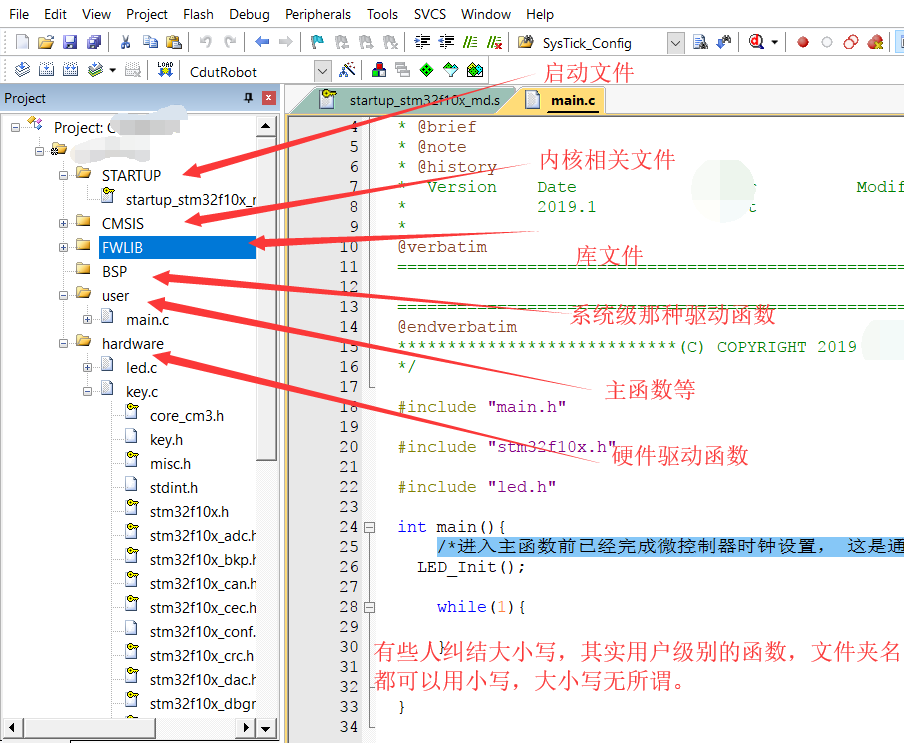Translate the current file
Viewport: 904px width, 743px height.
pyautogui.click(x=22, y=70)
